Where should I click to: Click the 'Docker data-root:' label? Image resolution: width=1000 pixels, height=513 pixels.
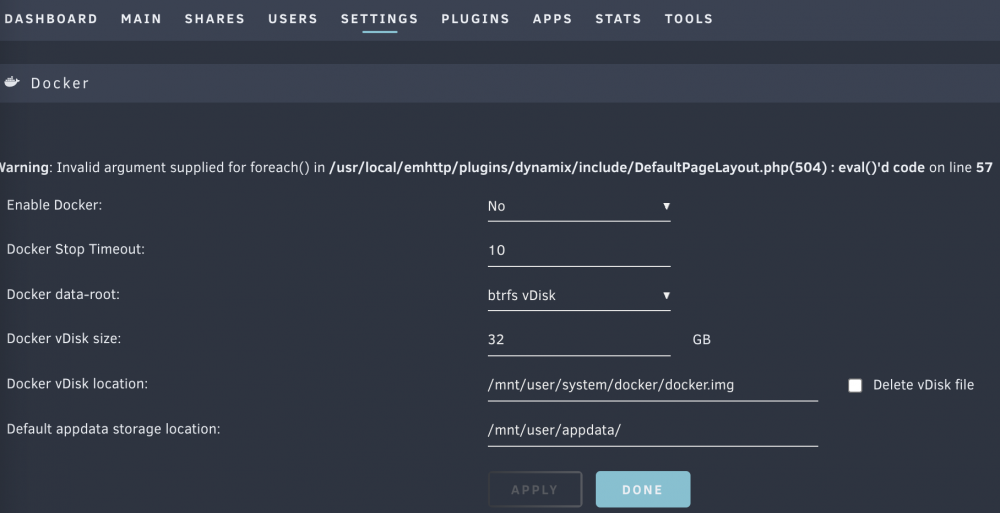pos(63,295)
